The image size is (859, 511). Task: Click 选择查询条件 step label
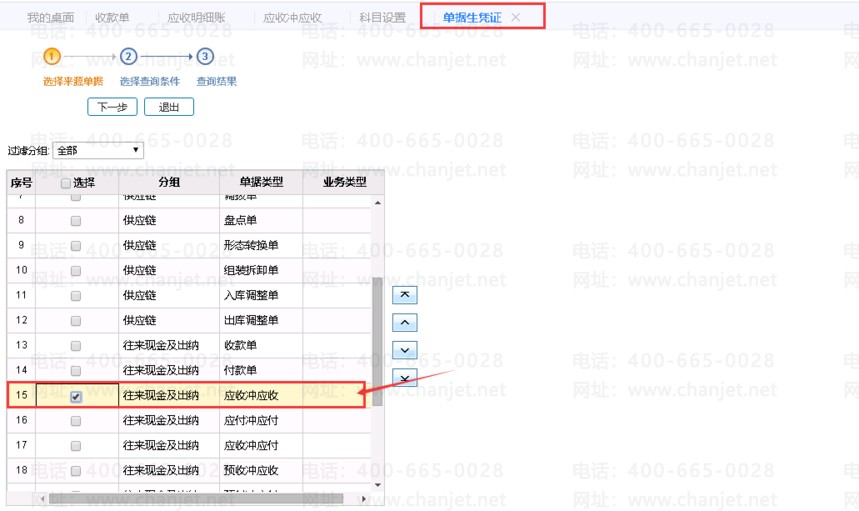[x=150, y=82]
